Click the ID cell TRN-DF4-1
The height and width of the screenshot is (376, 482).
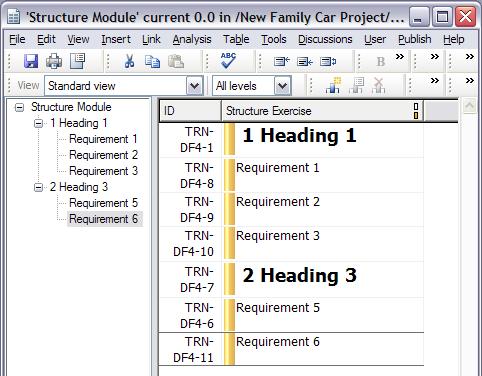point(191,140)
